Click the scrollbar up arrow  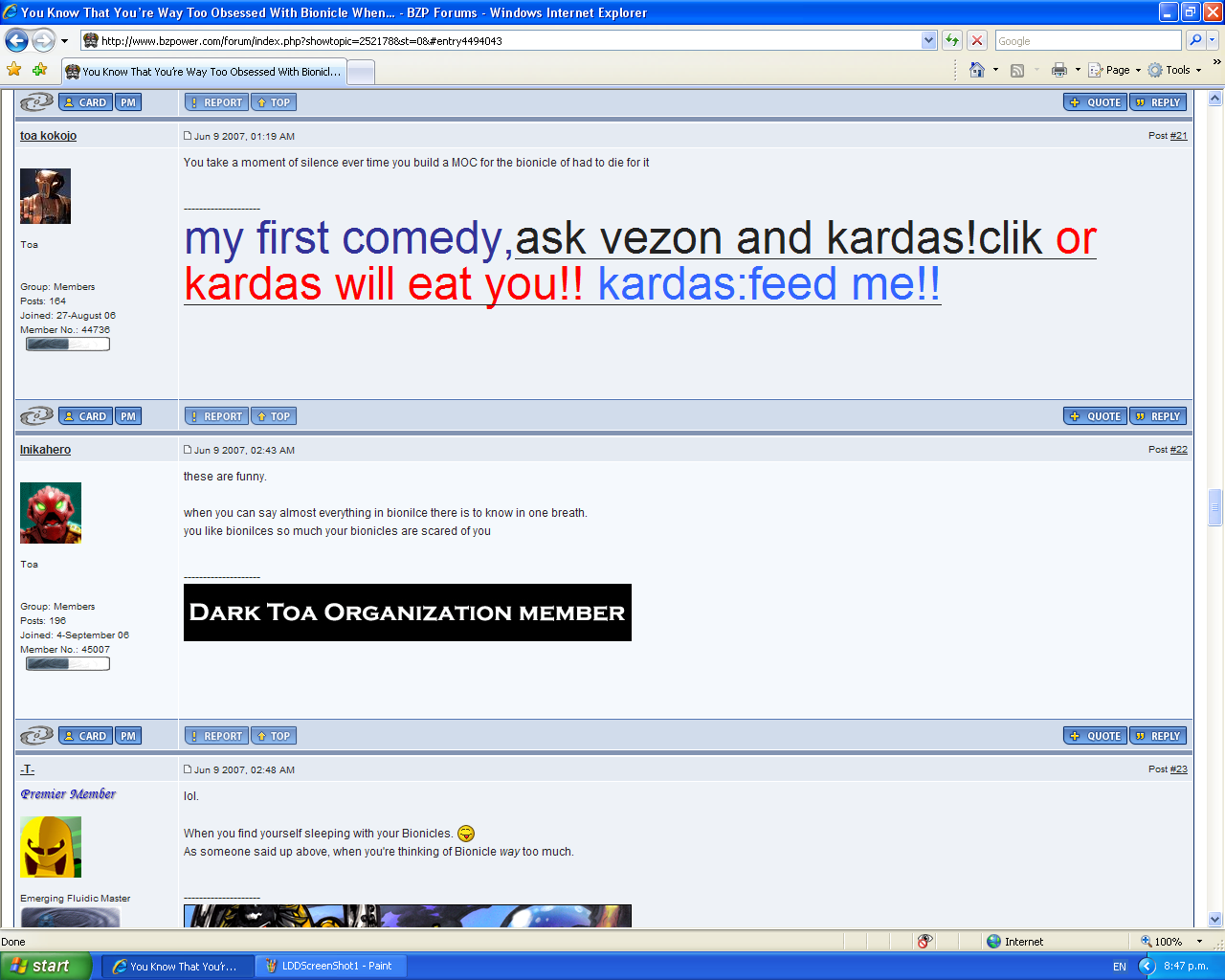click(1215, 98)
